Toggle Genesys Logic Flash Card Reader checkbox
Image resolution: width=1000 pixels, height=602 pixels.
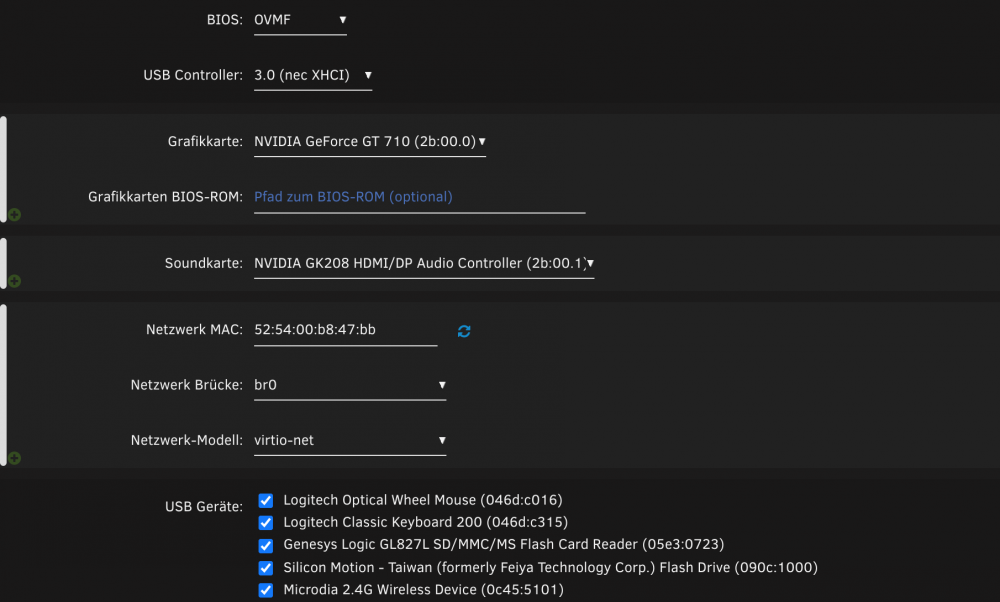[x=265, y=546]
